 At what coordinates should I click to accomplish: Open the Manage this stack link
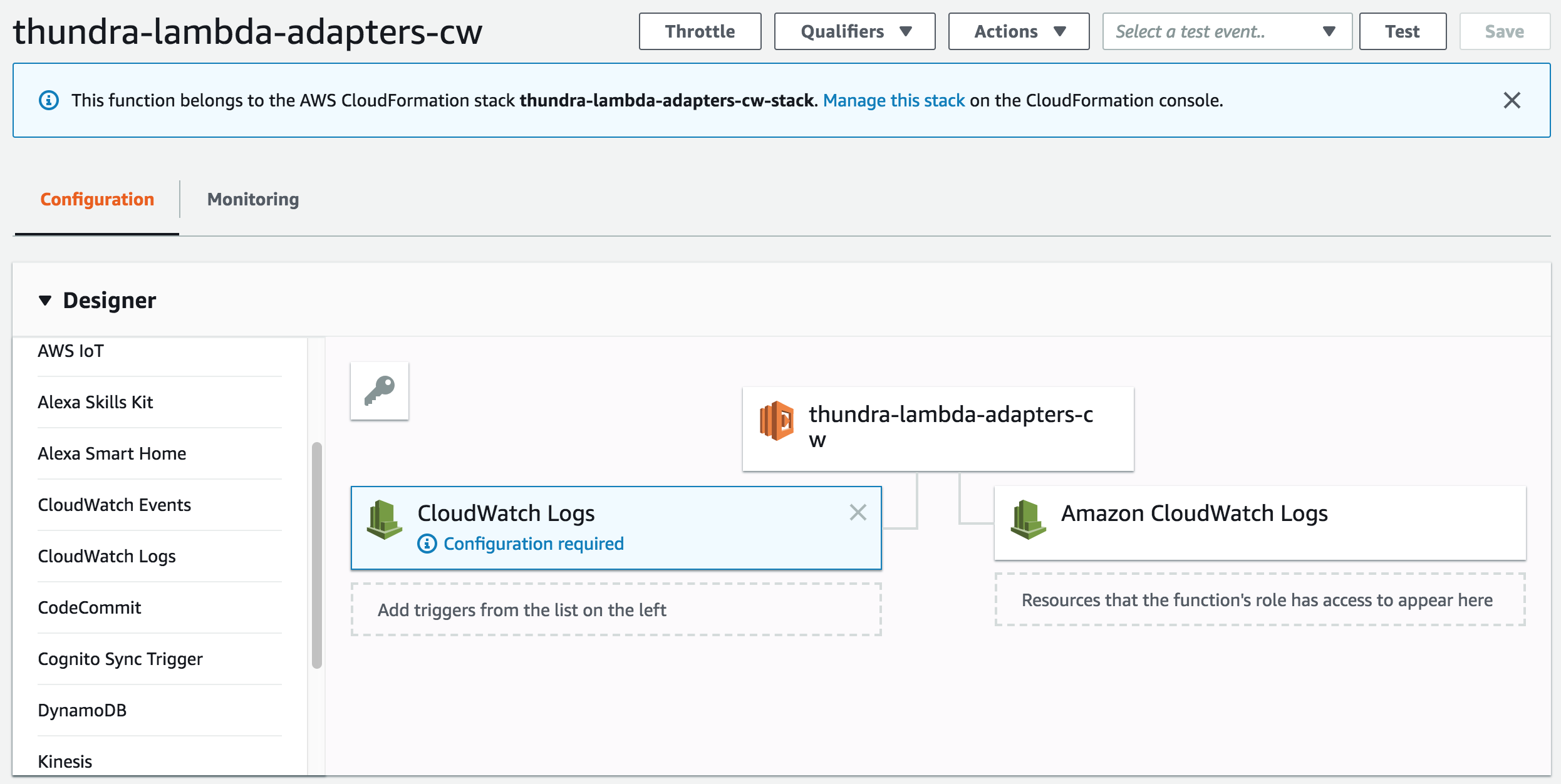tap(894, 100)
